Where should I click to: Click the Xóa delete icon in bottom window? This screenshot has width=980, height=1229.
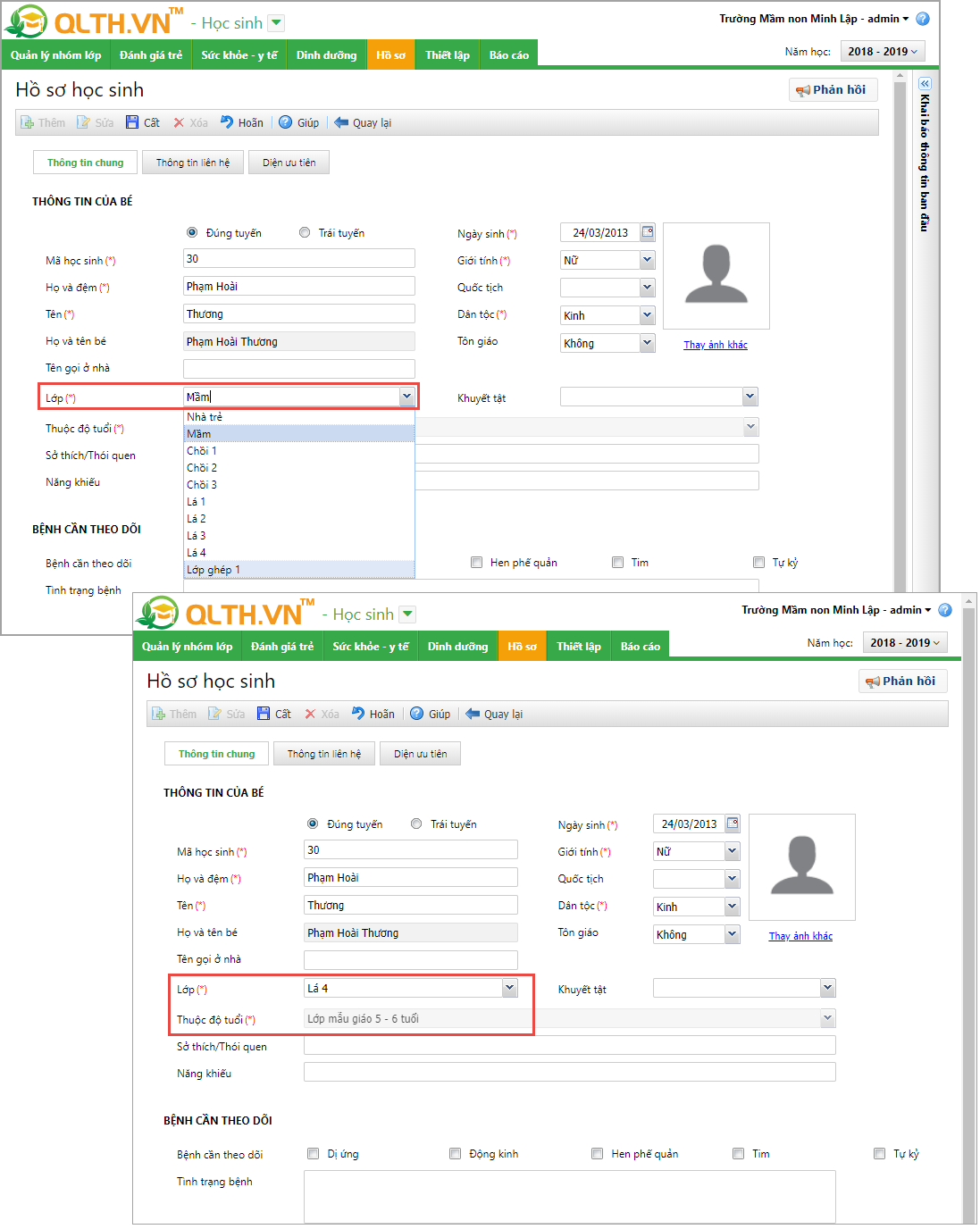310,714
